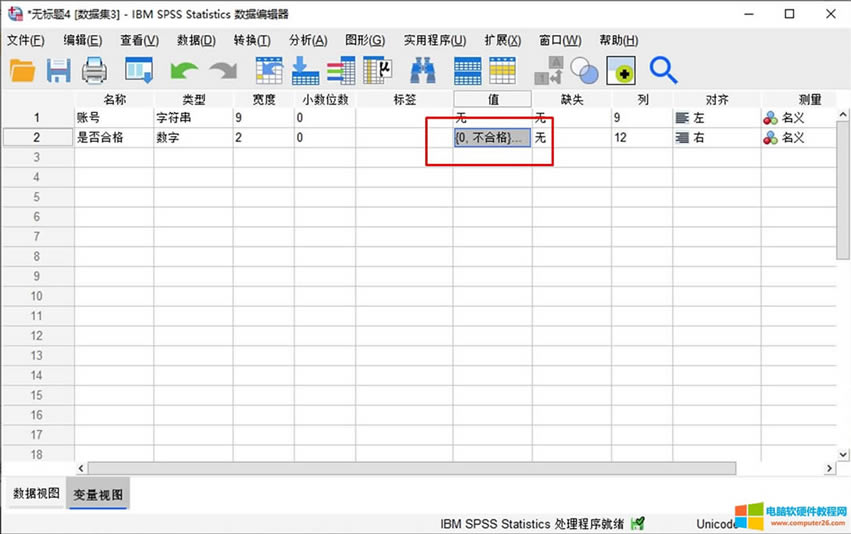This screenshot has width=851, height=534.
Task: Click the type cell 字符串
Action: coord(193,118)
